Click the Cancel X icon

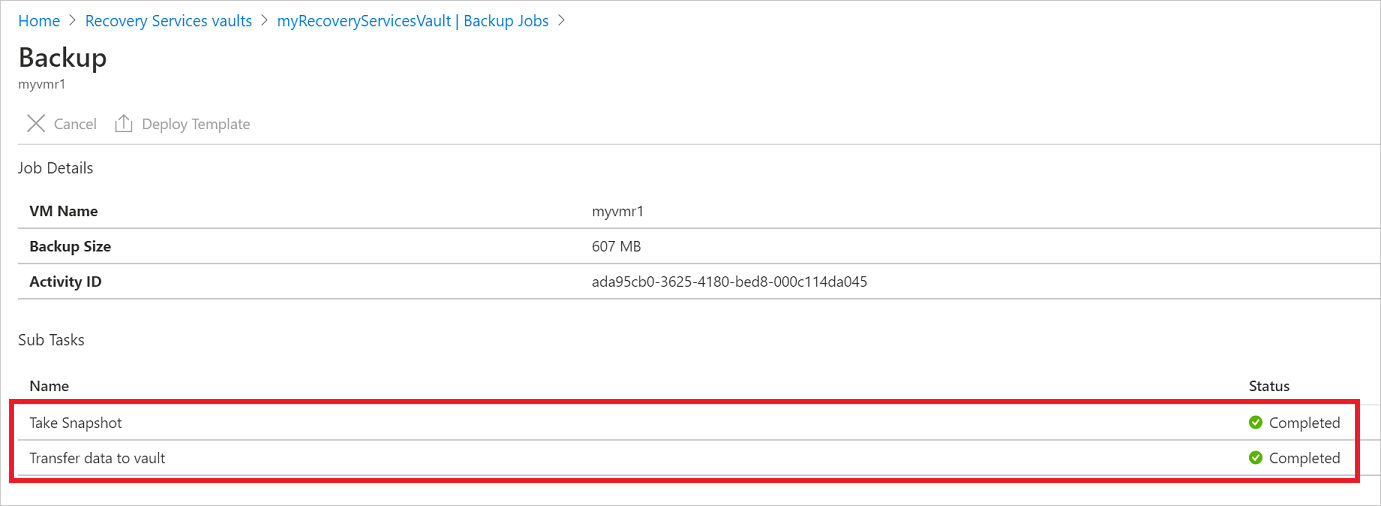click(x=36, y=124)
